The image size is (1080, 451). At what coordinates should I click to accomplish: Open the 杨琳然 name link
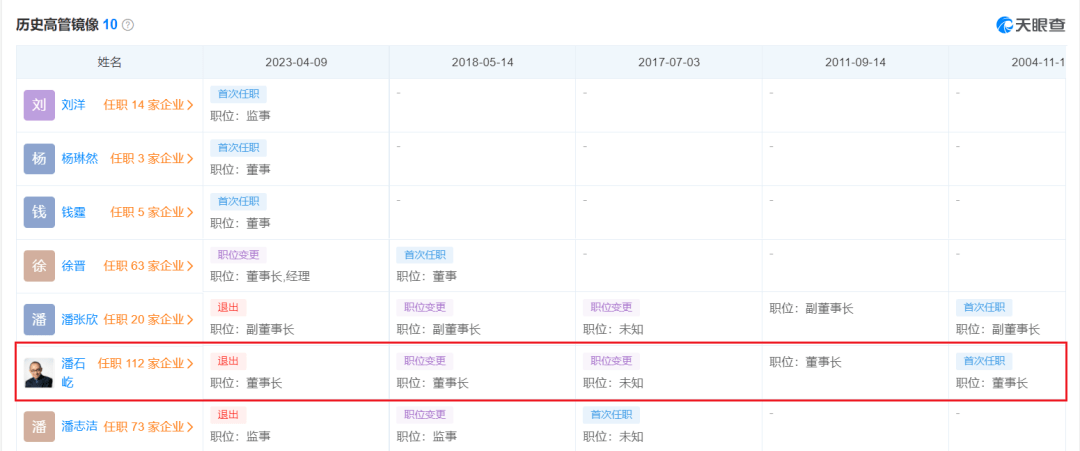79,158
